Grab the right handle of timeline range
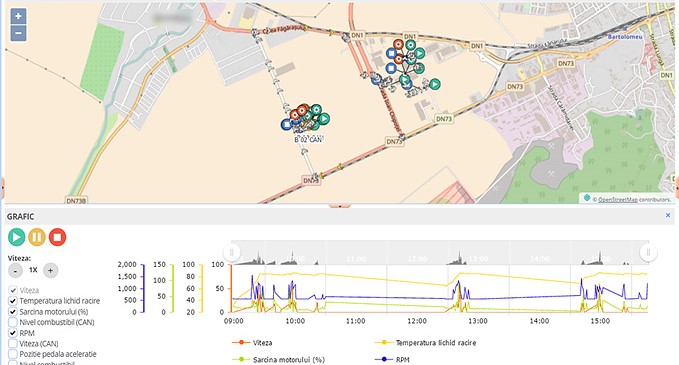Viewport: 679px width, 365px height. 648,252
